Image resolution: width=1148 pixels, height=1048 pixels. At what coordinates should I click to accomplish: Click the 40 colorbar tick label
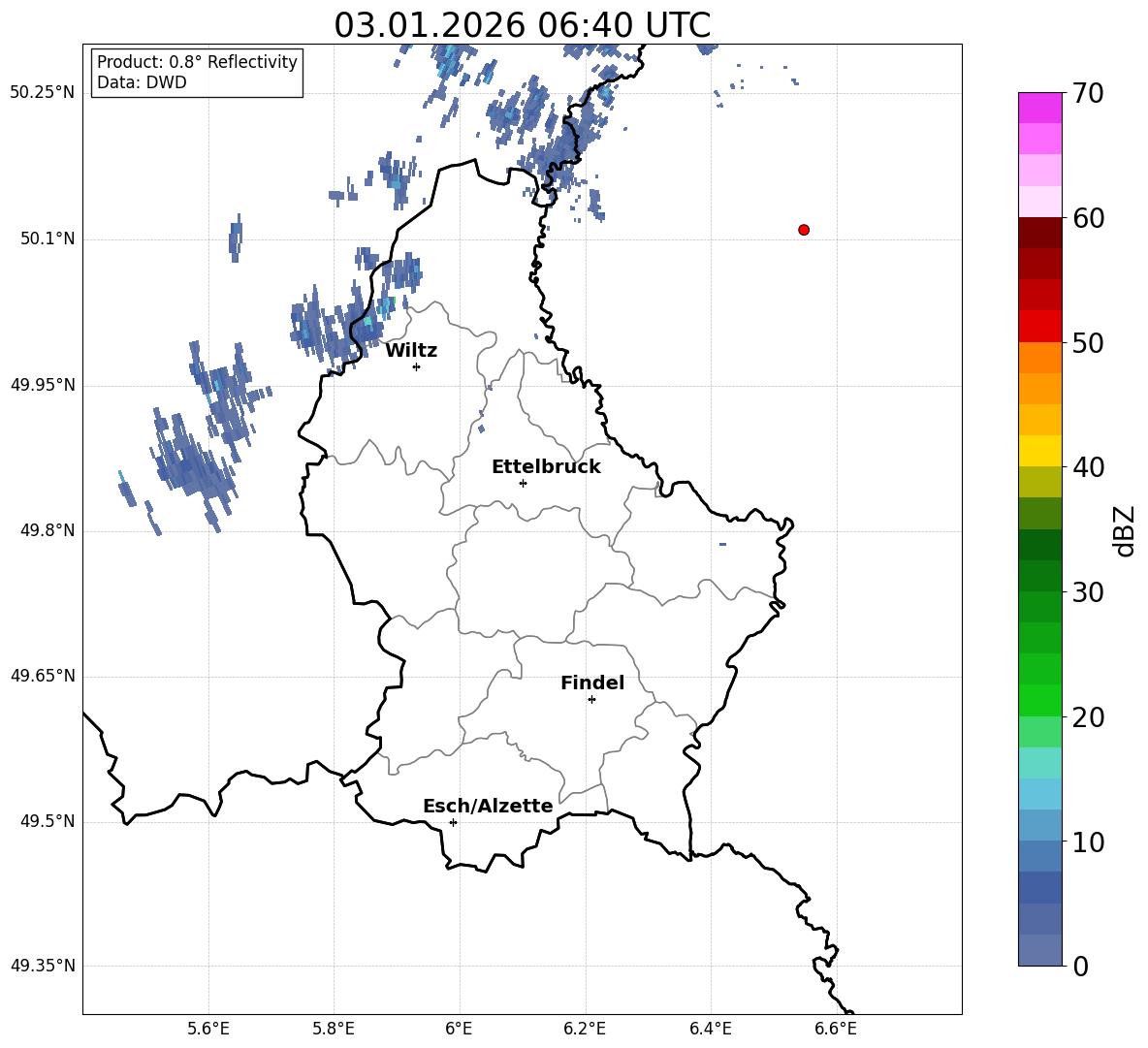[1088, 467]
